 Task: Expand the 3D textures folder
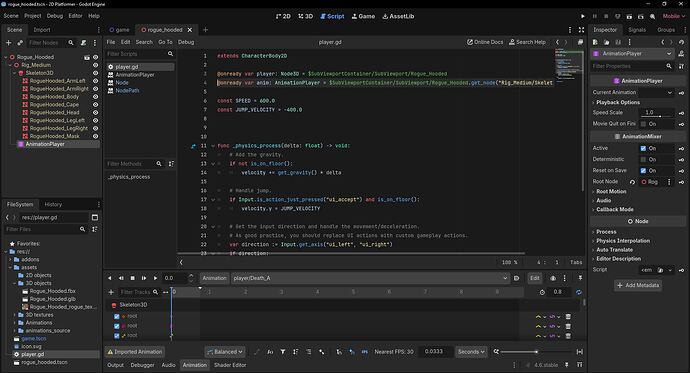[15, 315]
